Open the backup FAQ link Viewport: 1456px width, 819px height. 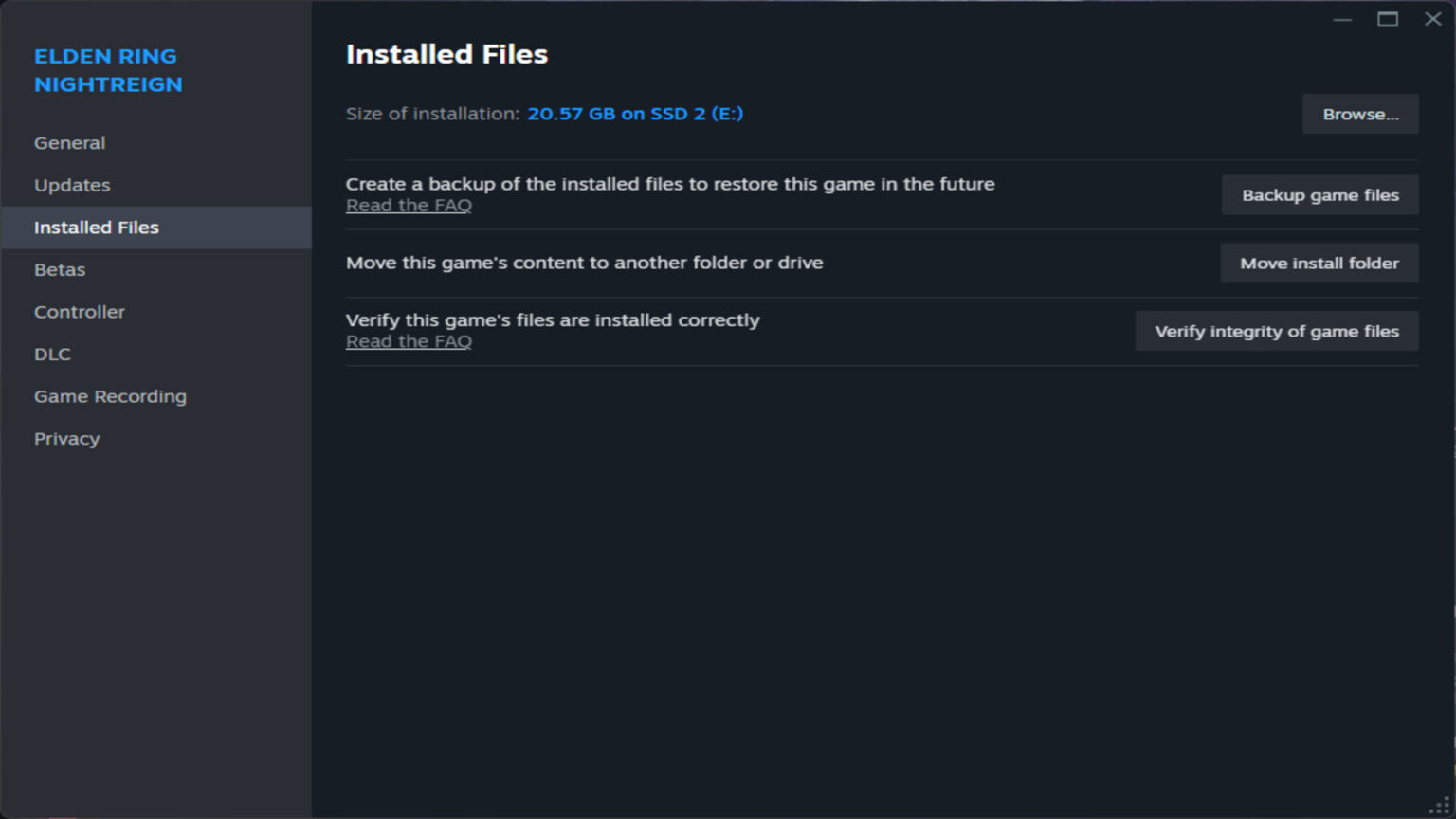[409, 205]
